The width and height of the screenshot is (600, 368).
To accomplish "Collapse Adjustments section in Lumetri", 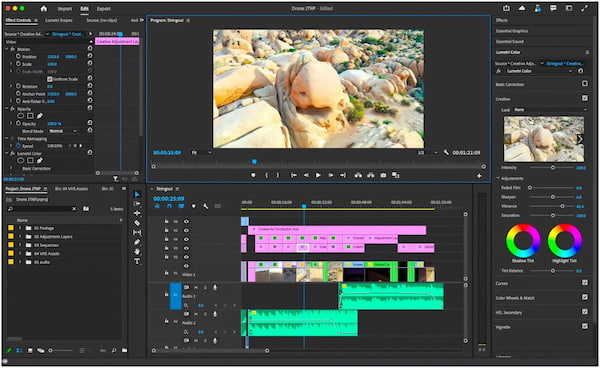I will pyautogui.click(x=498, y=178).
